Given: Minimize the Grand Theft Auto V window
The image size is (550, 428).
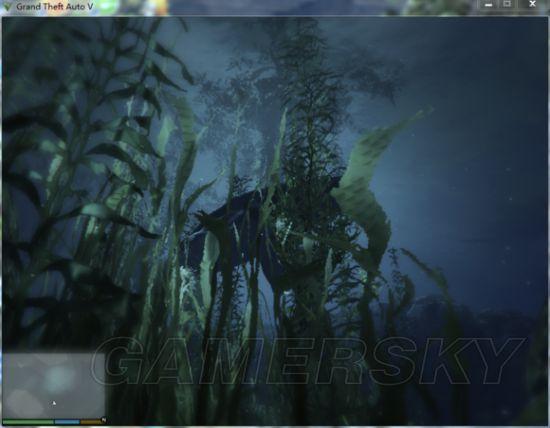Looking at the screenshot, I should [488, 5].
